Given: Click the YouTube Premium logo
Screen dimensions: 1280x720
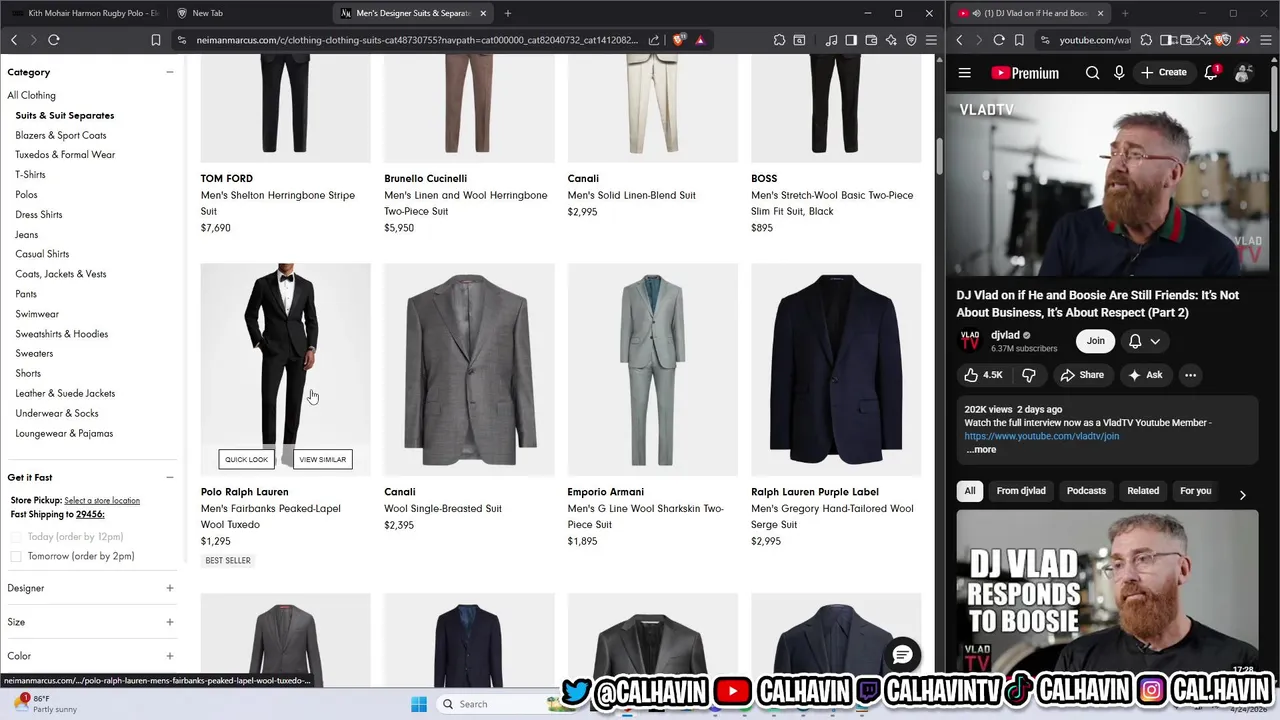Looking at the screenshot, I should click(1025, 72).
